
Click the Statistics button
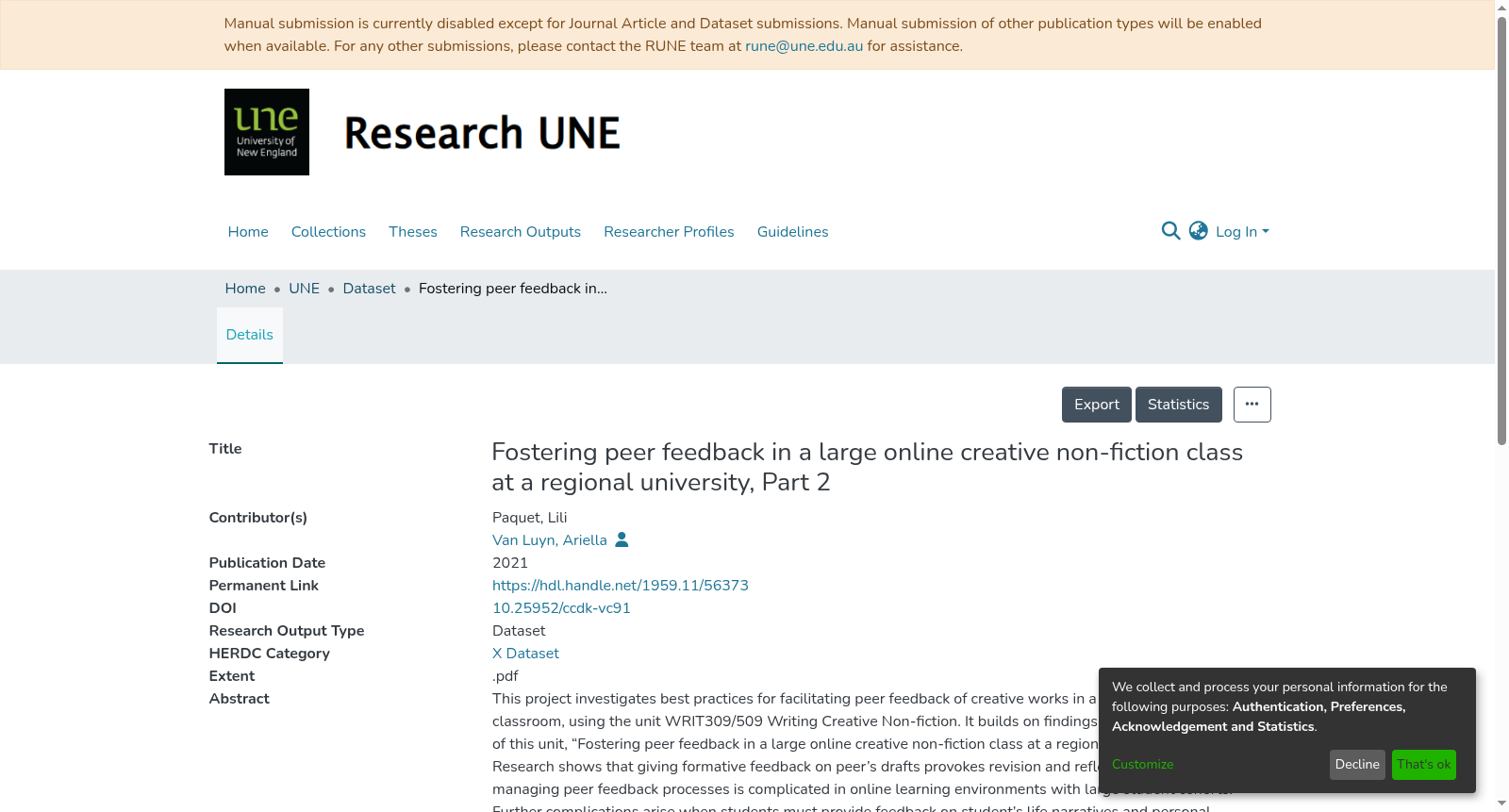pyautogui.click(x=1178, y=405)
